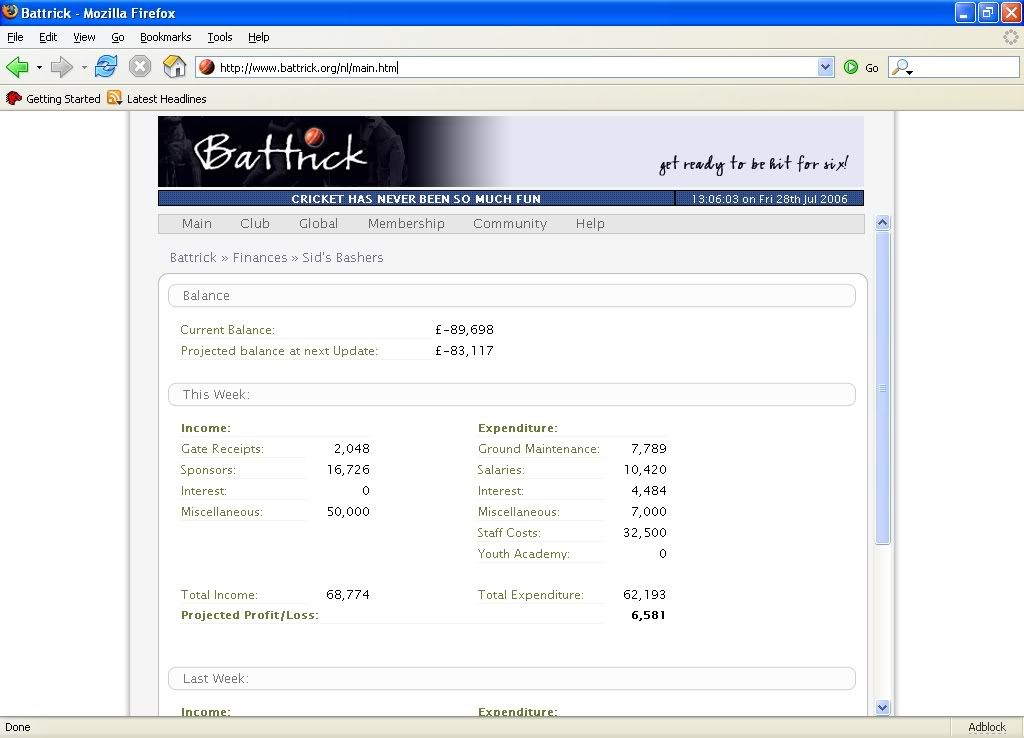Click the Back navigation arrow
Image resolution: width=1024 pixels, height=738 pixels.
coord(17,67)
